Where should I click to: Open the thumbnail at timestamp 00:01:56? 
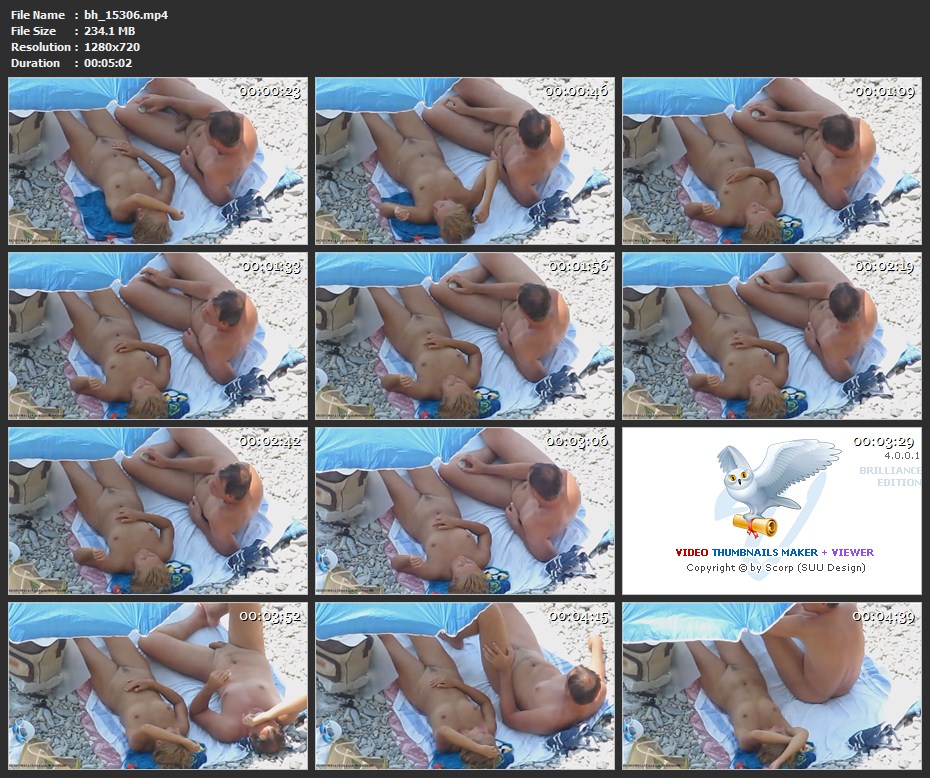point(465,336)
